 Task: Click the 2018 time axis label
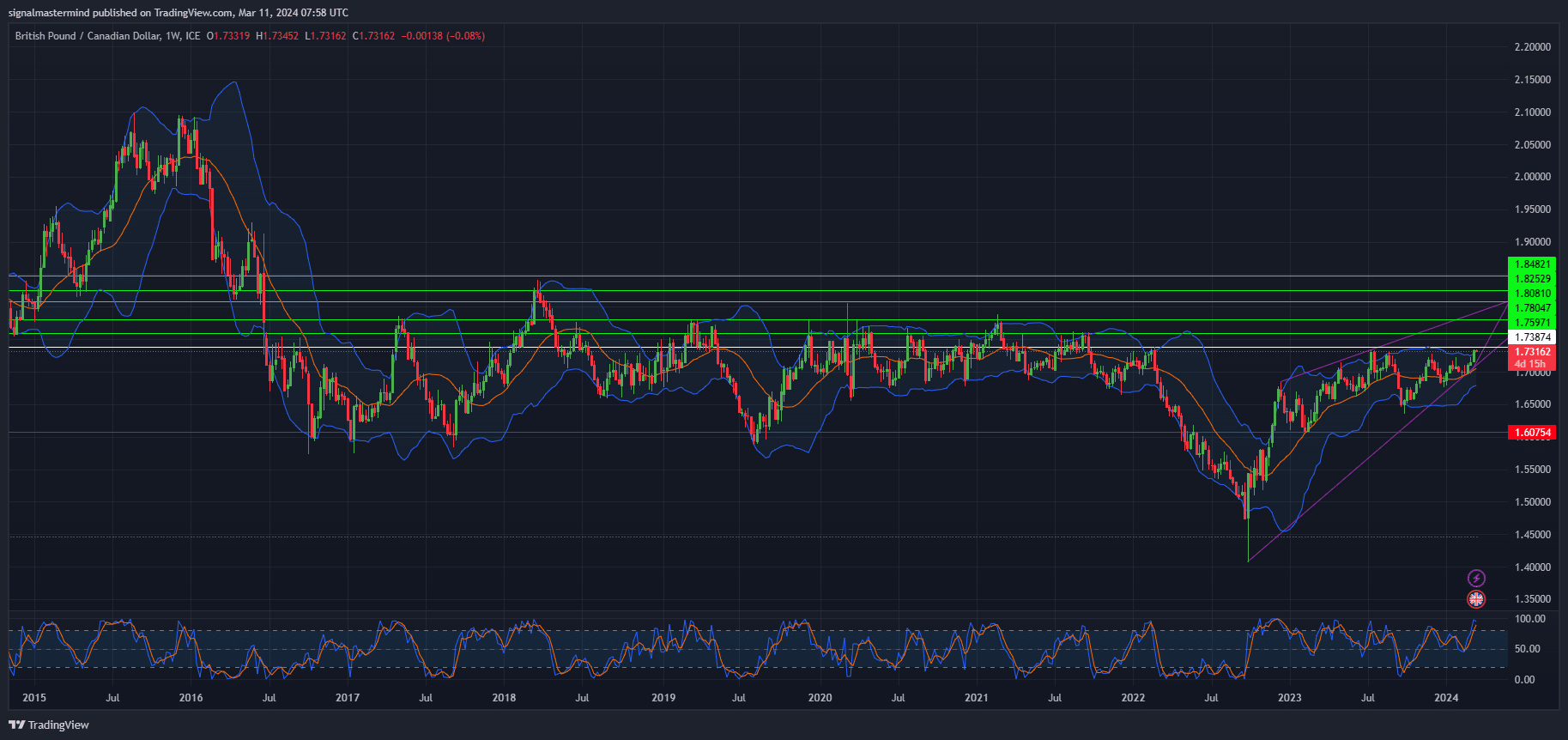pyautogui.click(x=504, y=698)
